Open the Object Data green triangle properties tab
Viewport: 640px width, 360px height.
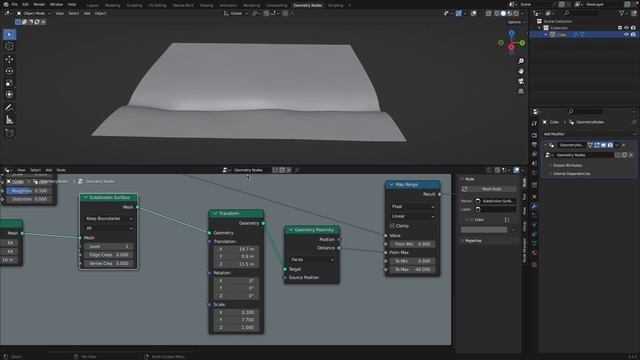pos(534,243)
